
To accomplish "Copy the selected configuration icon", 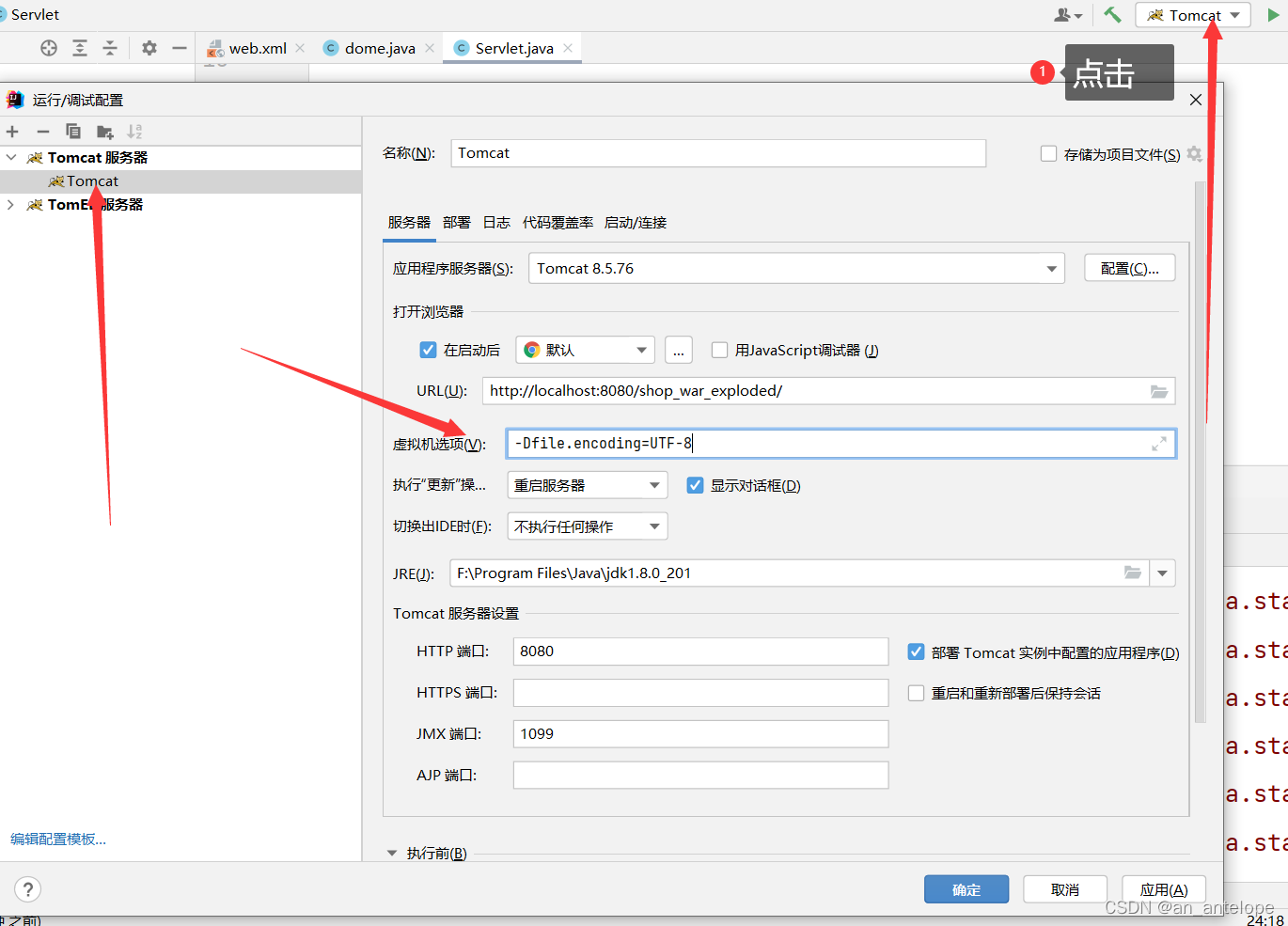I will tap(73, 132).
